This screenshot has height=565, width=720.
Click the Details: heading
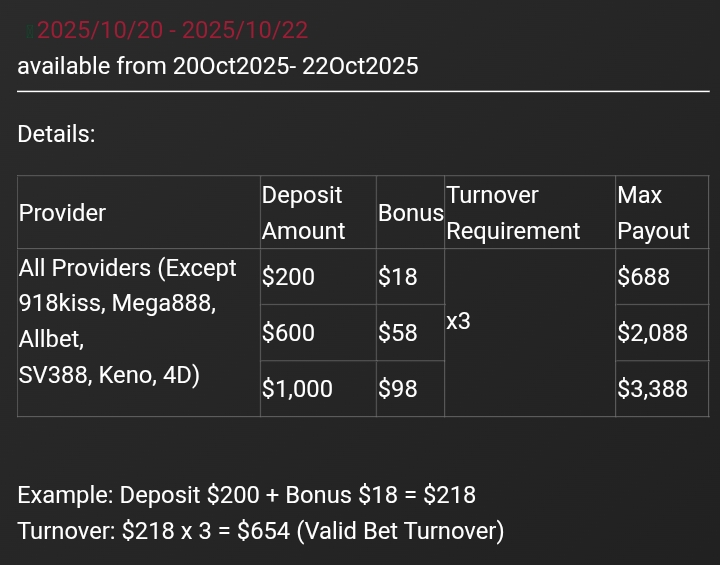click(x=56, y=134)
